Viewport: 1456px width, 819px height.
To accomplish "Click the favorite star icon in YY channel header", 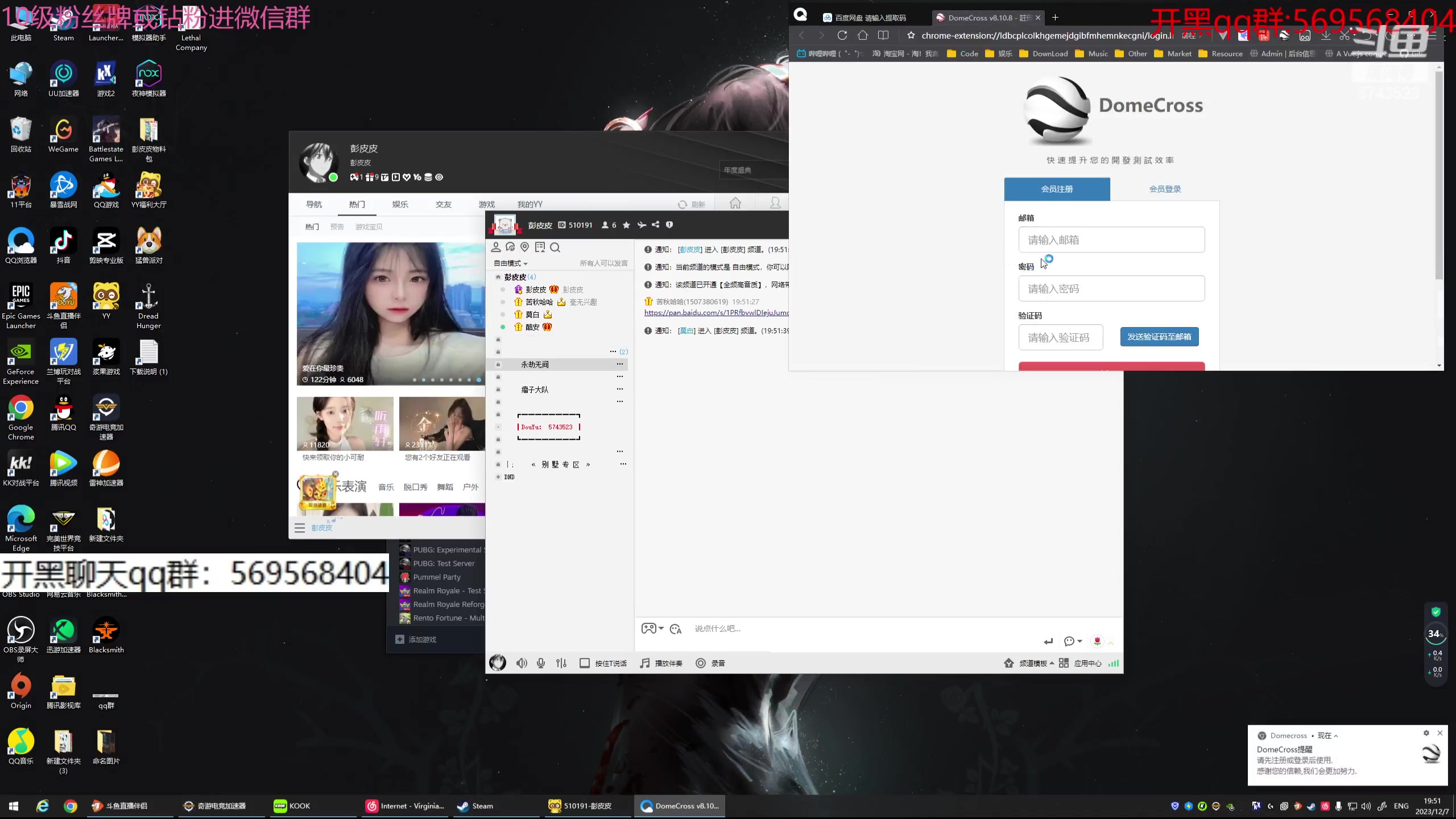I will [626, 225].
